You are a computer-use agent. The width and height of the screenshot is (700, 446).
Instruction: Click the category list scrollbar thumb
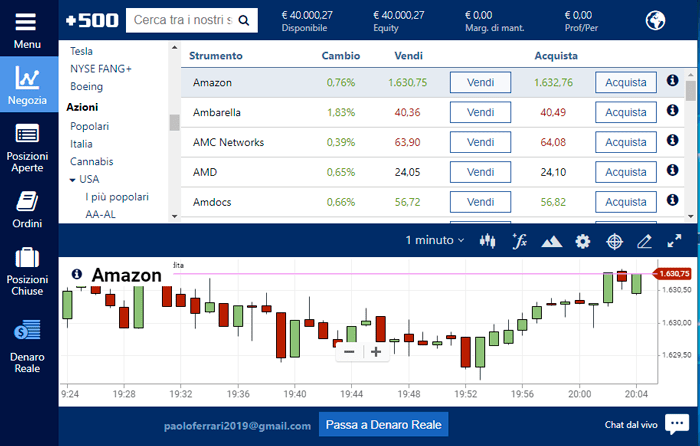175,122
